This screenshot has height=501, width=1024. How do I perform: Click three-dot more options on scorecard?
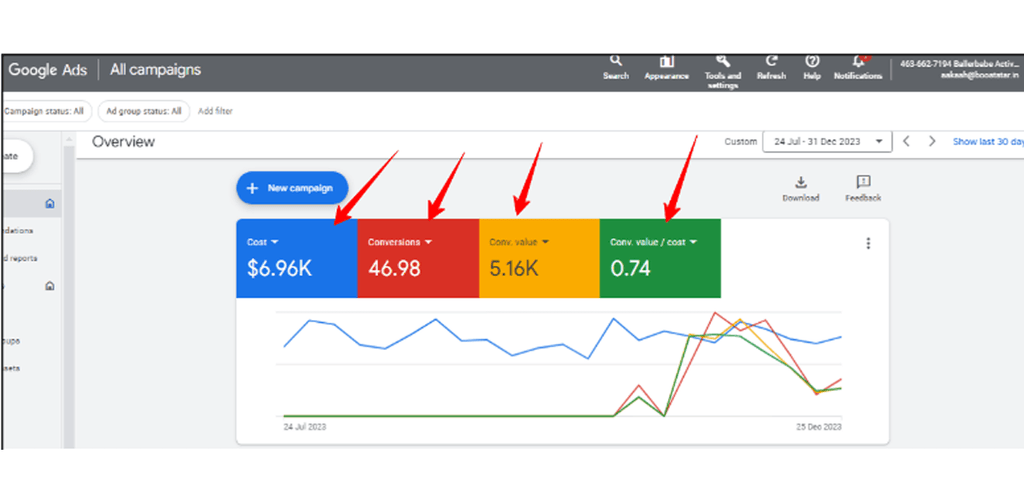point(868,243)
